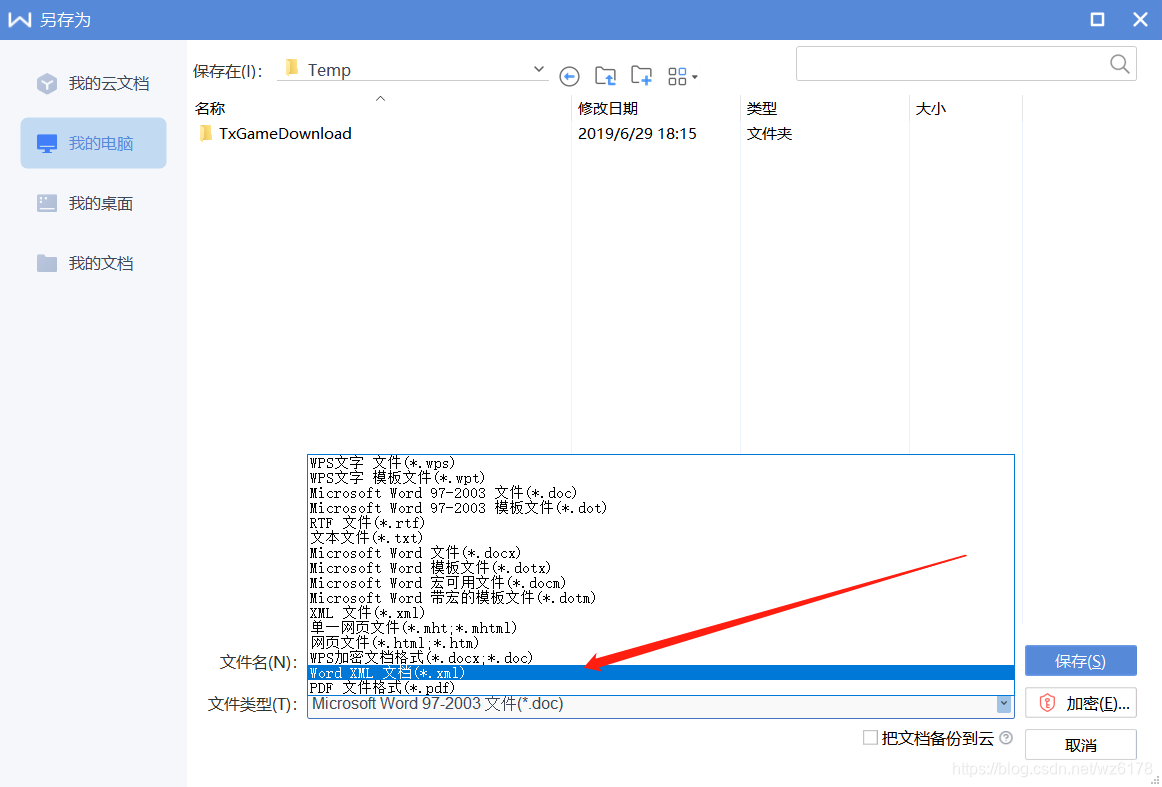Sort by 修改日期 column header
Image resolution: width=1162 pixels, height=787 pixels.
tap(608, 109)
